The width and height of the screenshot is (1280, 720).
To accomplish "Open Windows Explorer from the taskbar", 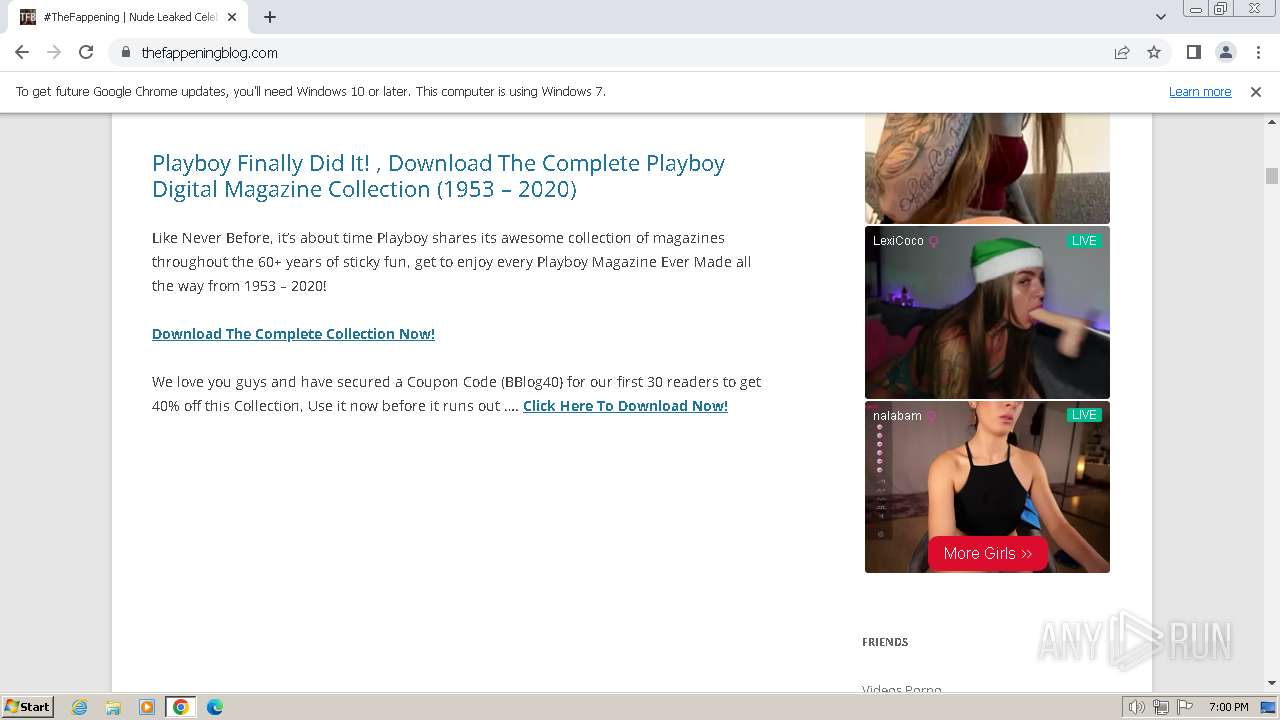I will (113, 707).
